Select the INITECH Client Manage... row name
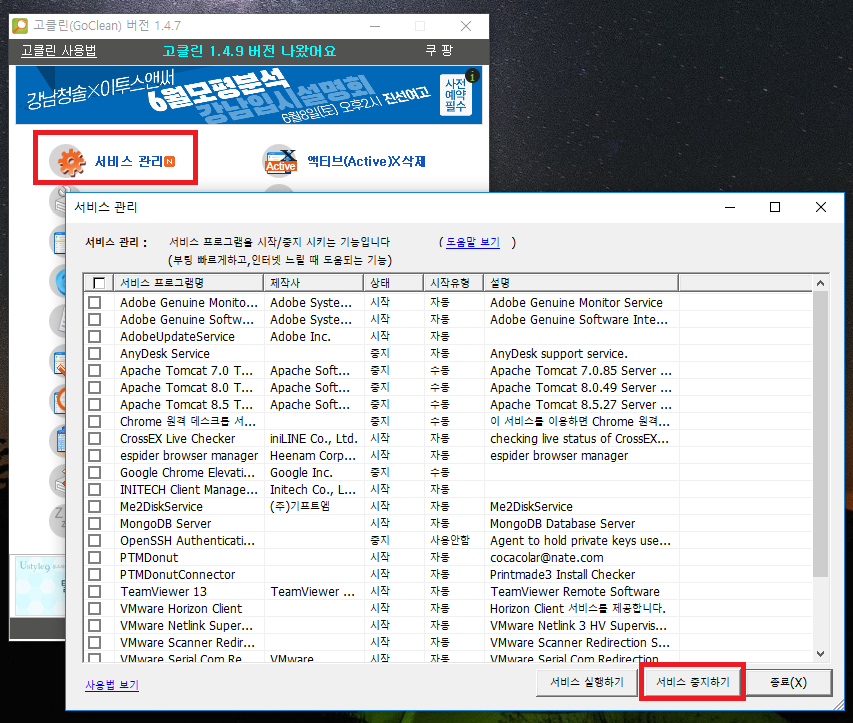The height and width of the screenshot is (723, 853). click(189, 490)
